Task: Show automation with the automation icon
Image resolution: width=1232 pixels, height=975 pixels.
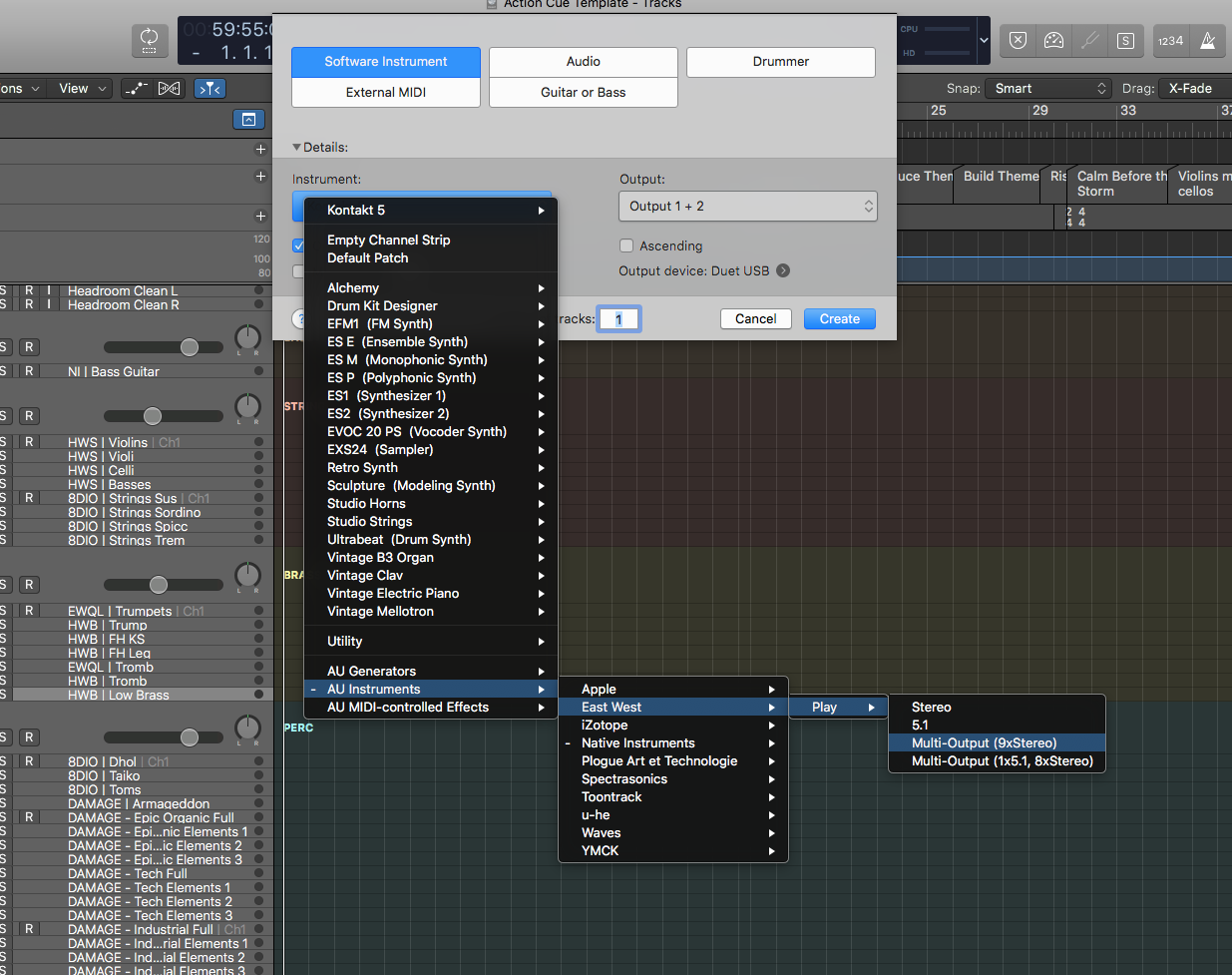Action: [x=136, y=89]
